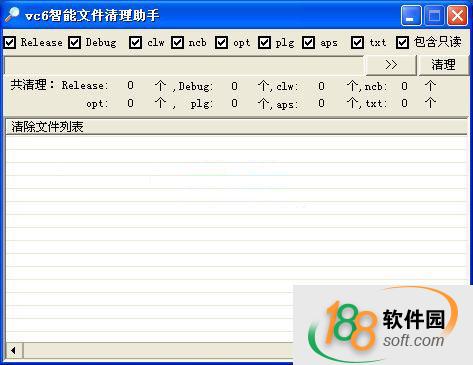The height and width of the screenshot is (365, 473).
Task: Click the 共清理 label
Action: tap(32, 85)
